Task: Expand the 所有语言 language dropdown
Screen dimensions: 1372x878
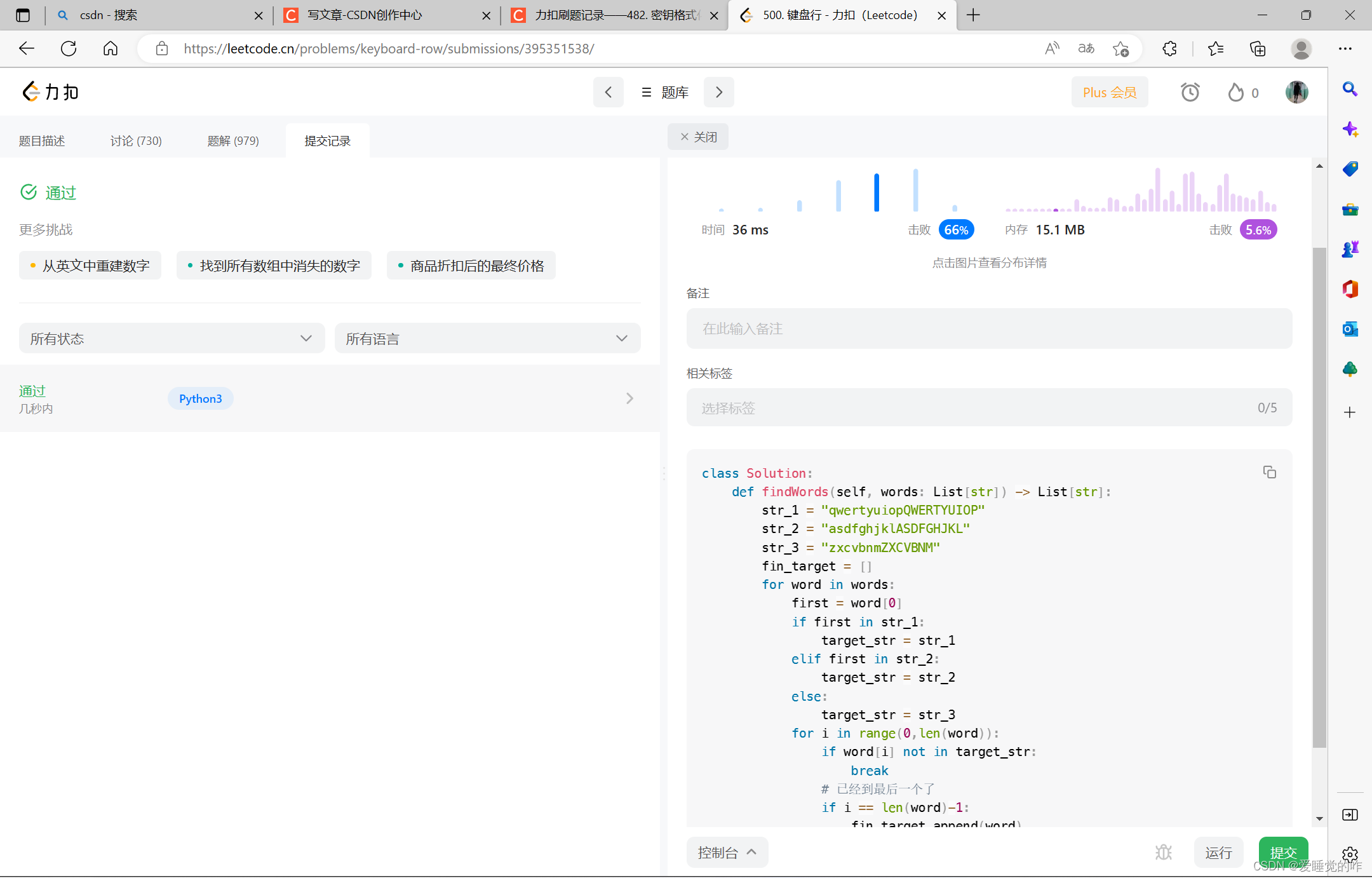Action: pos(487,339)
